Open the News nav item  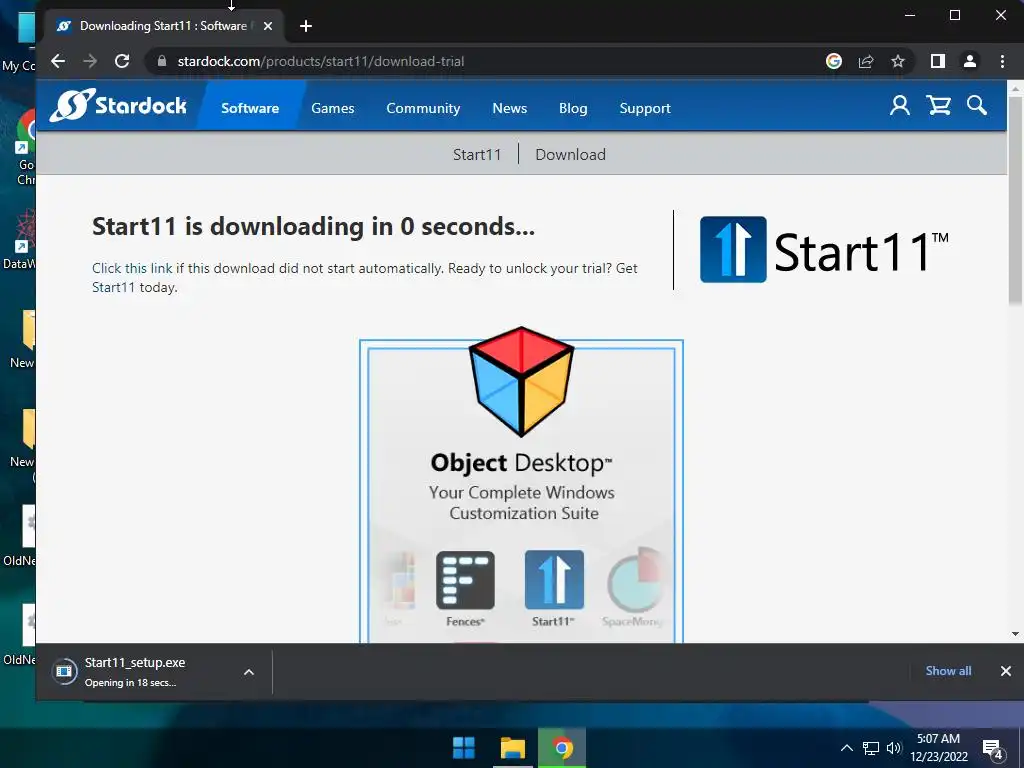click(x=509, y=108)
